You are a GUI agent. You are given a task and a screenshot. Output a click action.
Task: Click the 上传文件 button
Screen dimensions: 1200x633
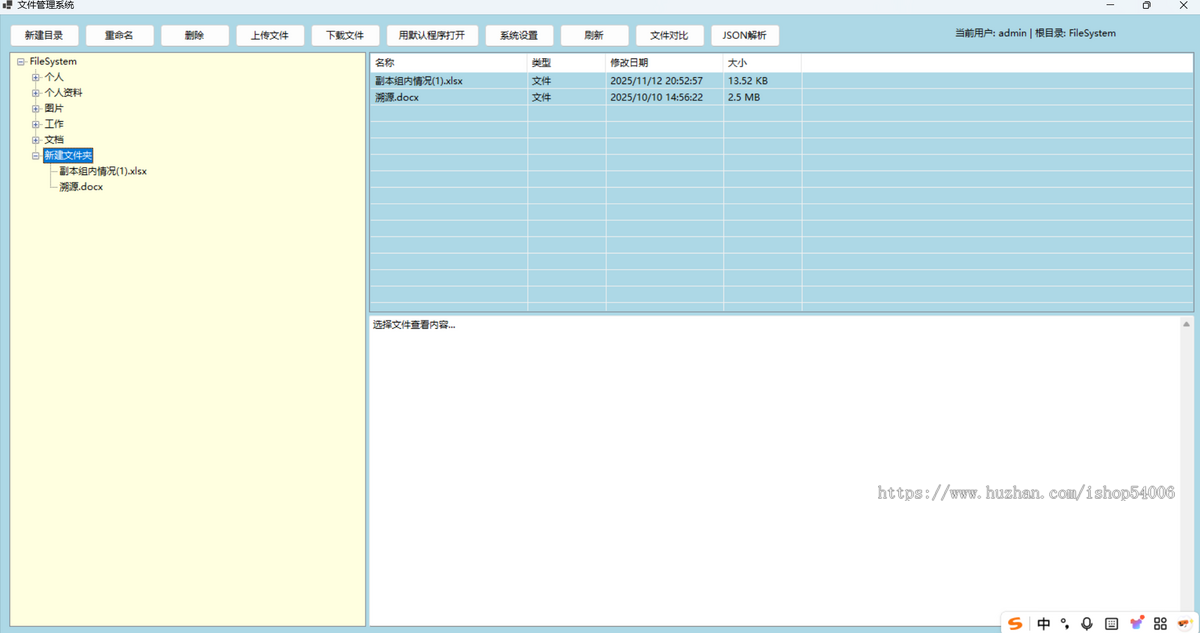(269, 35)
